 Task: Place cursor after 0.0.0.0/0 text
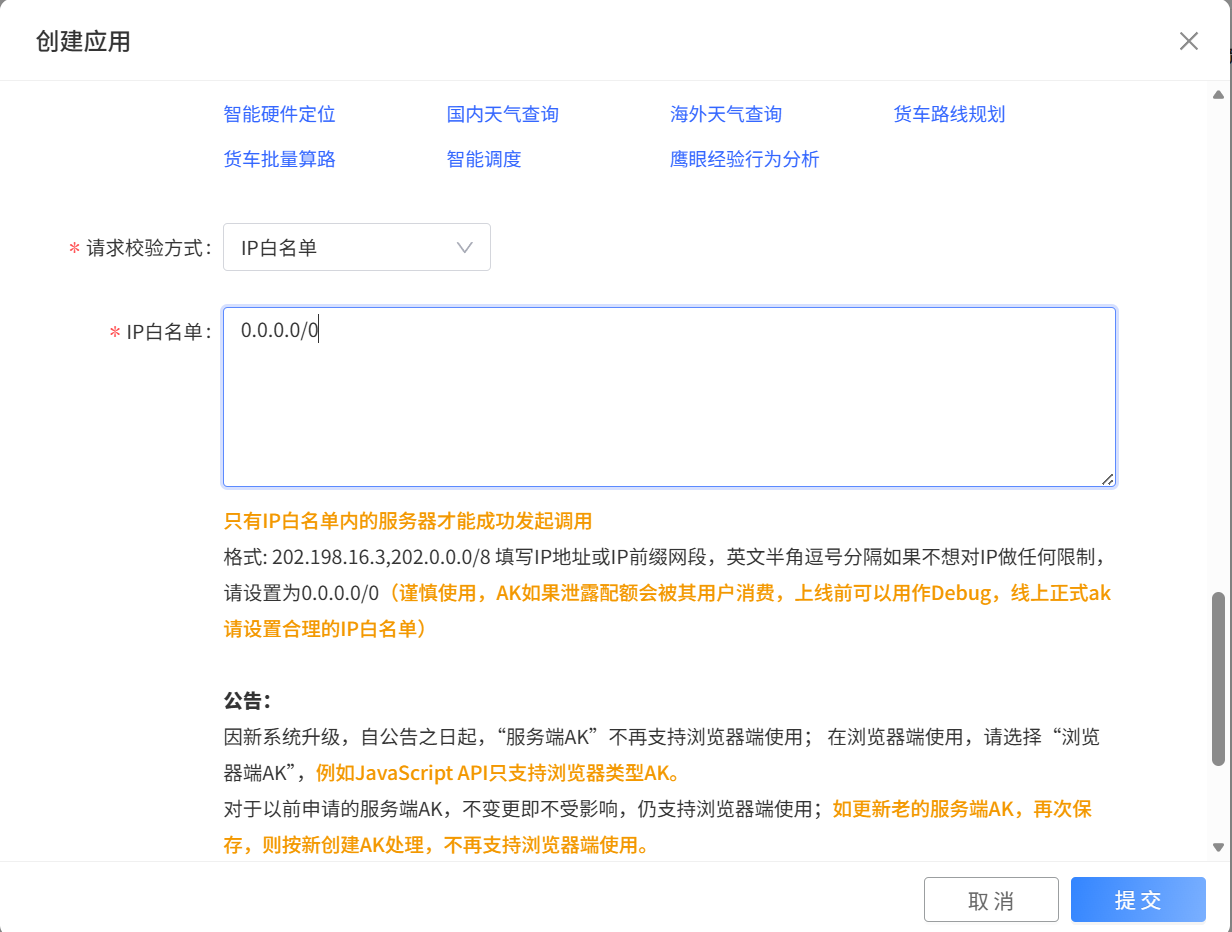[320, 329]
